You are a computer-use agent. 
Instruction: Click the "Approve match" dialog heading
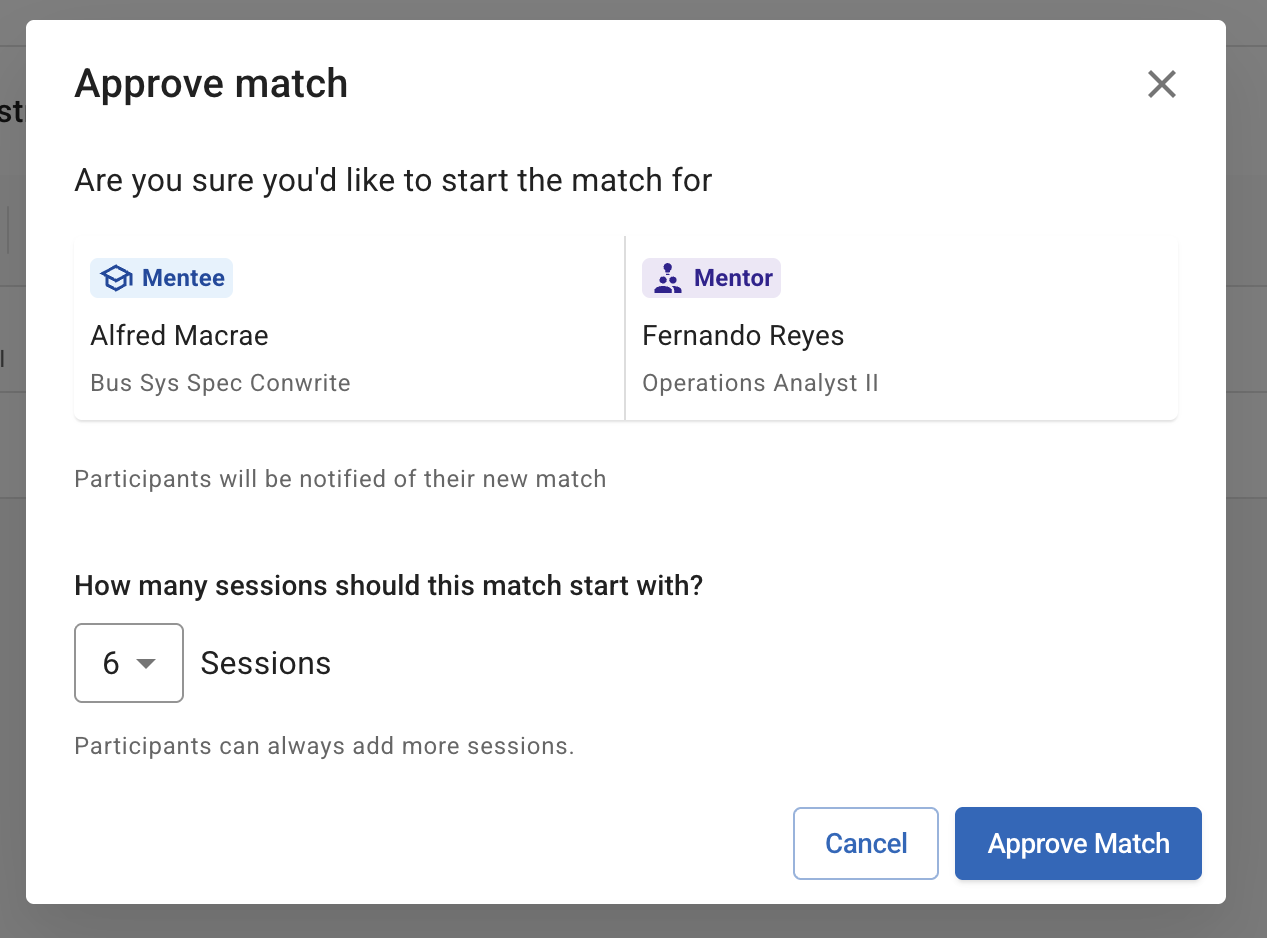tap(211, 84)
